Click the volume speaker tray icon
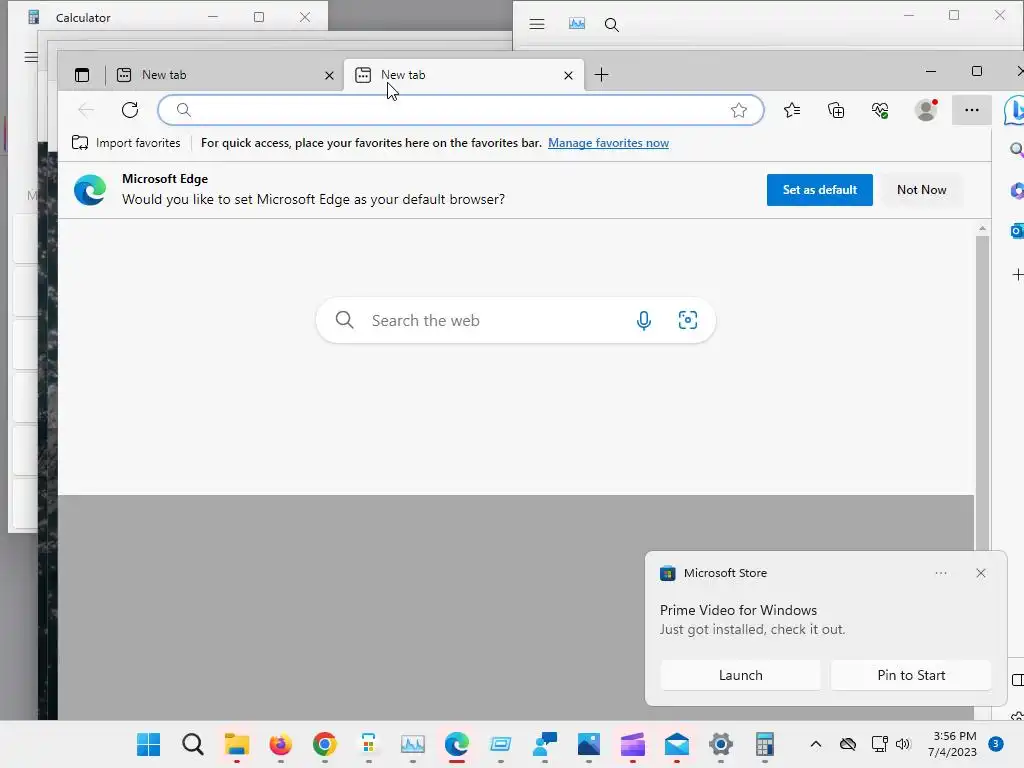The image size is (1024, 768). coord(903,744)
